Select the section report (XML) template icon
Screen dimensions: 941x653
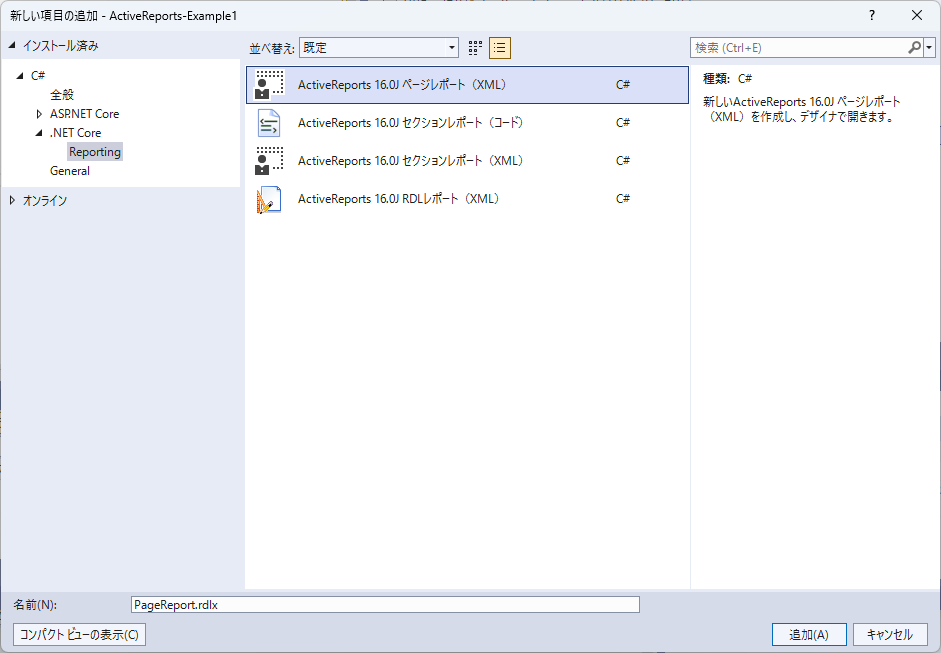click(269, 161)
